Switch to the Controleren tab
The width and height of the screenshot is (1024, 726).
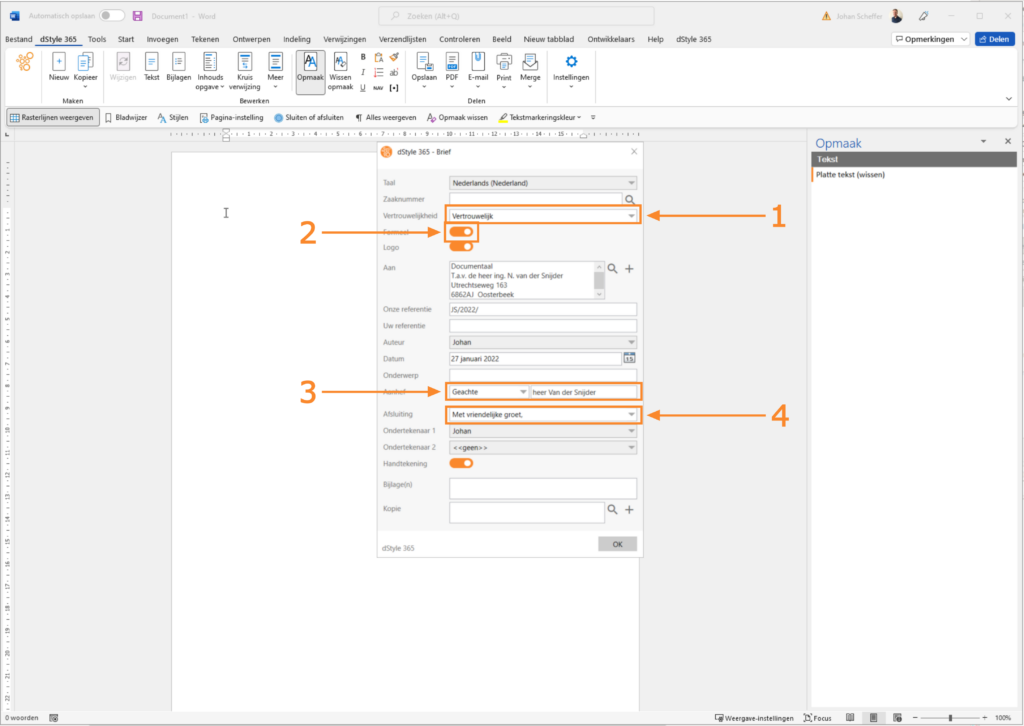(x=460, y=39)
